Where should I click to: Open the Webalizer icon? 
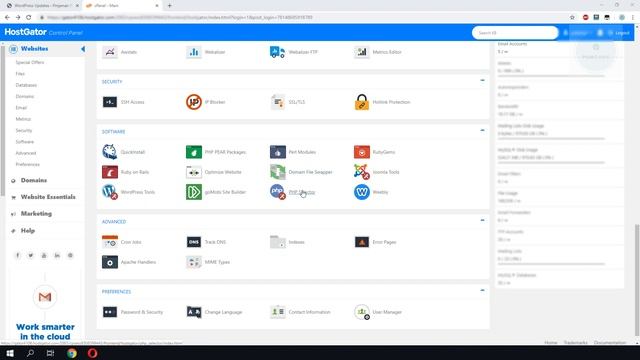(194, 52)
